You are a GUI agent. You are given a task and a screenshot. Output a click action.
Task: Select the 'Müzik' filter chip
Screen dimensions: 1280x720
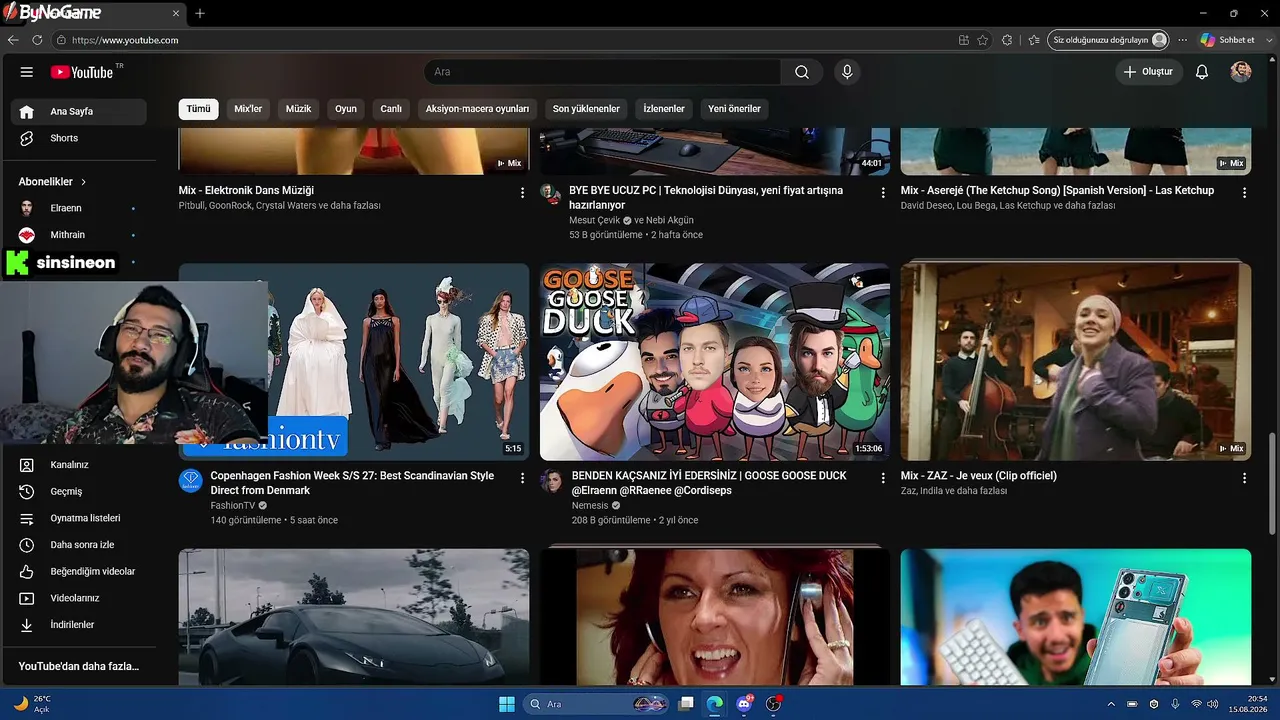coord(299,109)
